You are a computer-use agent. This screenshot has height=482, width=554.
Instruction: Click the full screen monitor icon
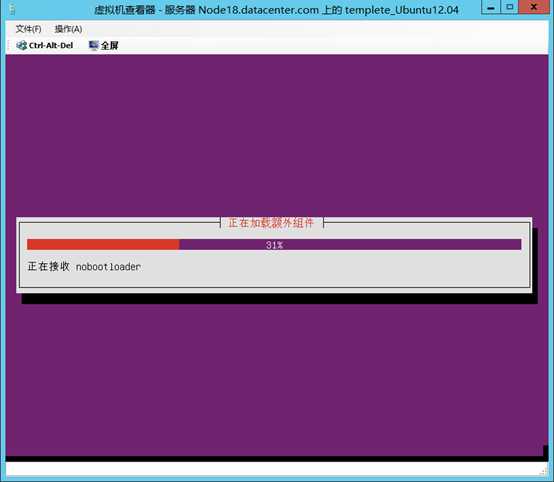coord(94,45)
